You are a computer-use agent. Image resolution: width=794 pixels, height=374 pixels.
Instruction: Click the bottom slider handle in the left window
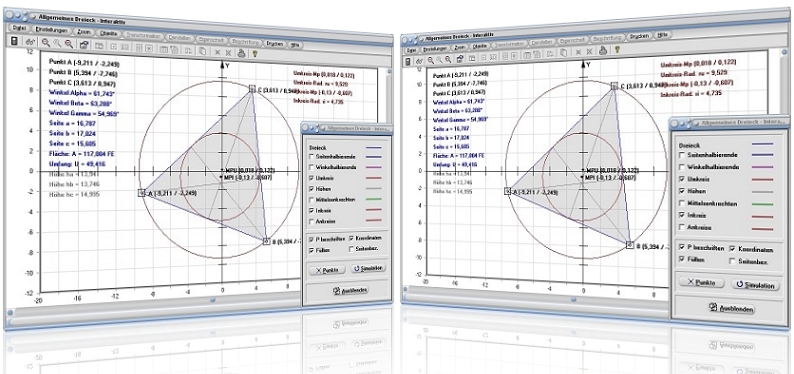point(213,300)
